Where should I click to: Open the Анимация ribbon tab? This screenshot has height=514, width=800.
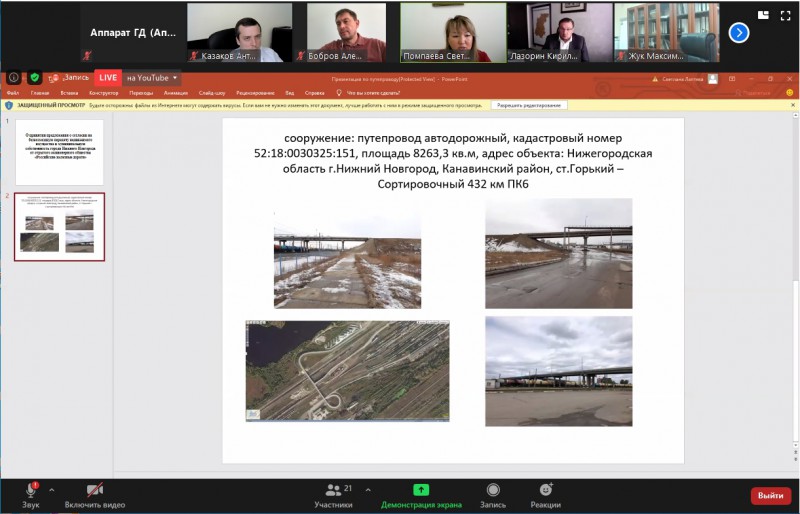[x=175, y=92]
